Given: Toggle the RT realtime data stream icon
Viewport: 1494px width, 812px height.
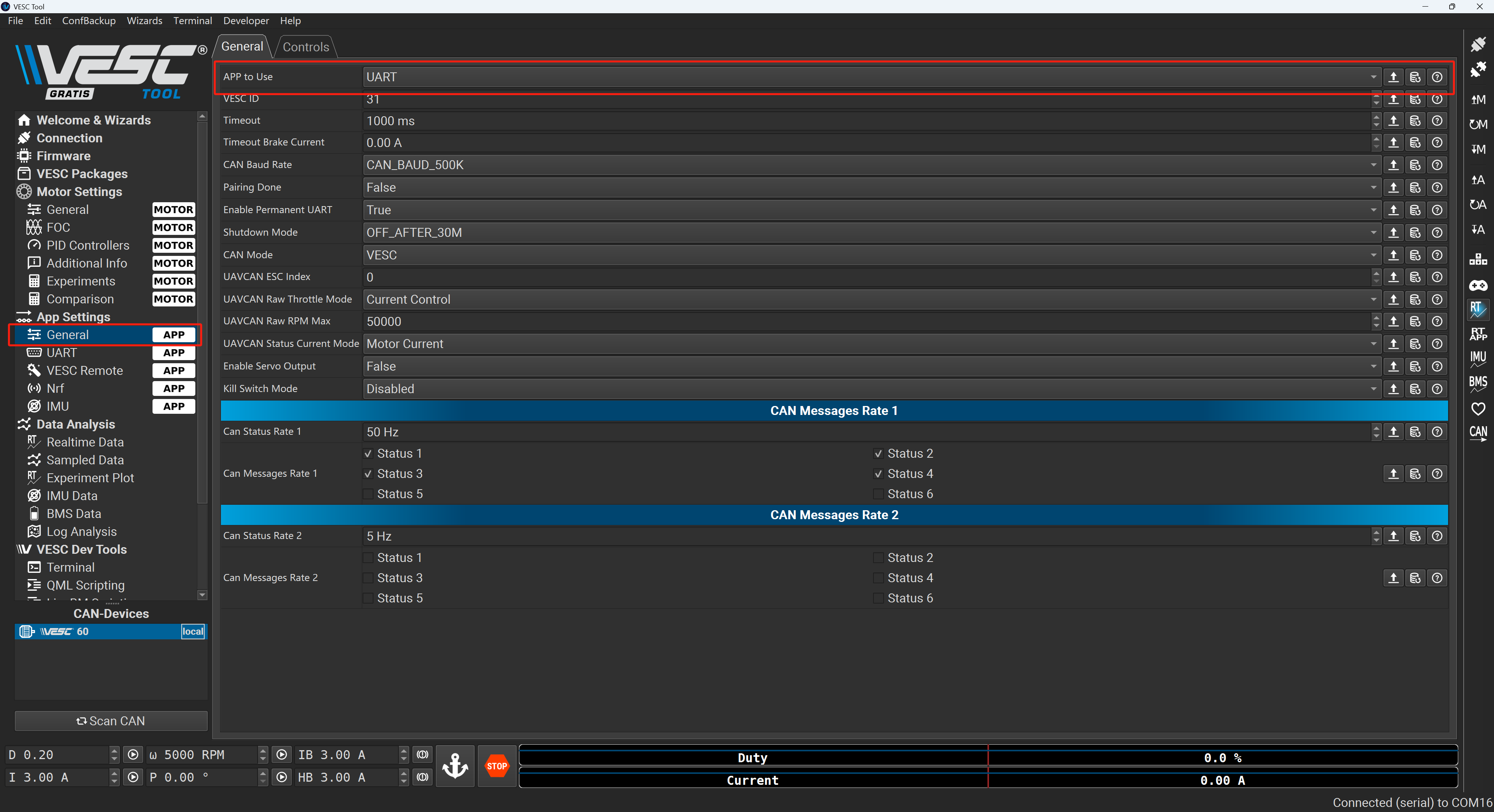Looking at the screenshot, I should [x=1478, y=310].
